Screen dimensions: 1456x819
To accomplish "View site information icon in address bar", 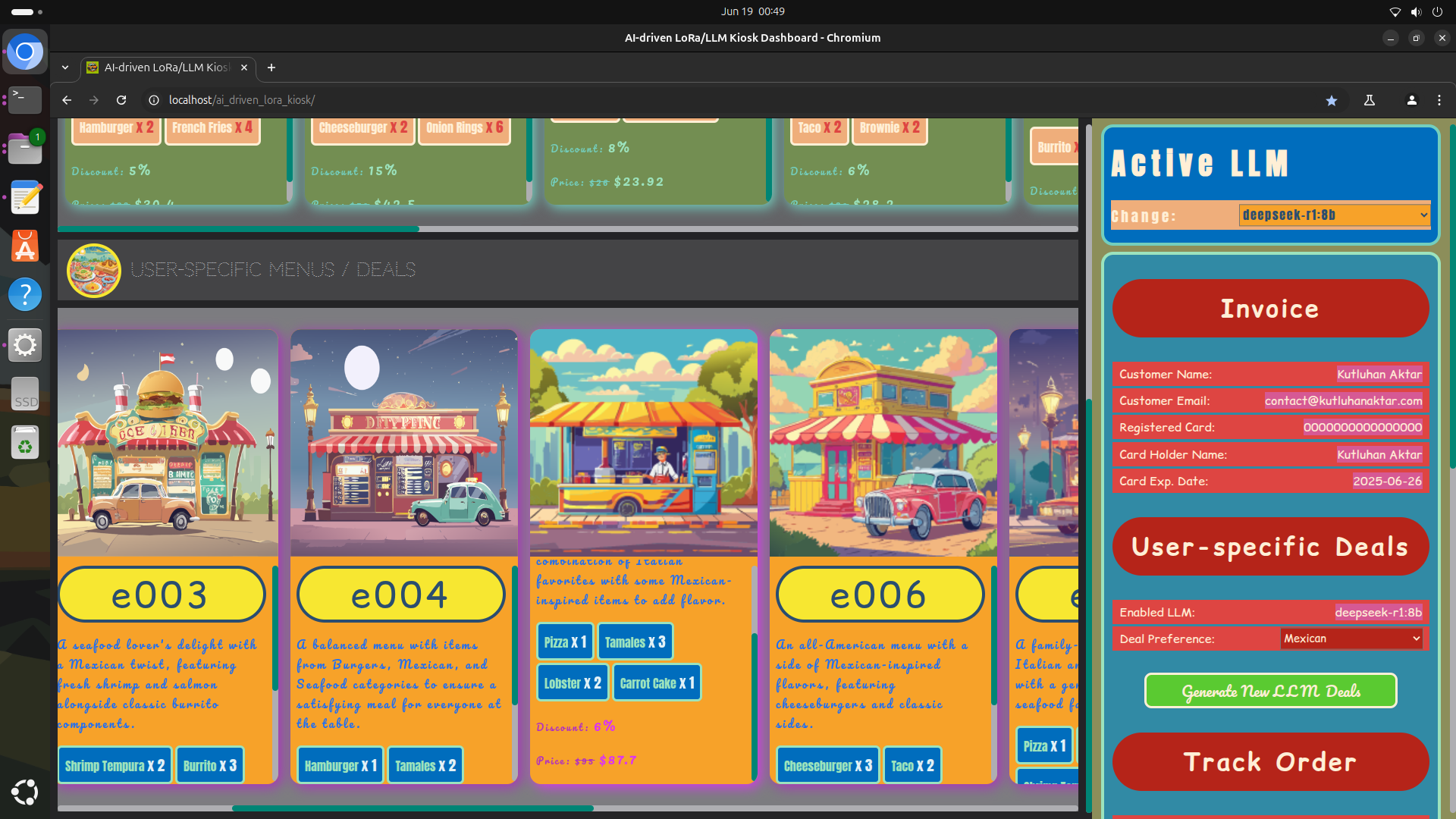I will point(154,100).
